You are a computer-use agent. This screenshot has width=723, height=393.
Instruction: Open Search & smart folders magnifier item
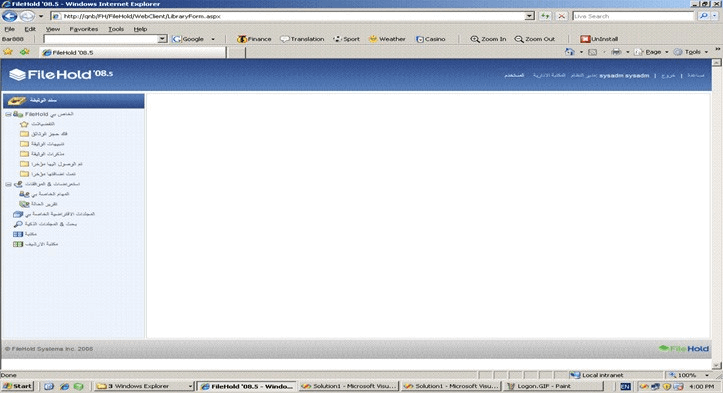click(45, 224)
